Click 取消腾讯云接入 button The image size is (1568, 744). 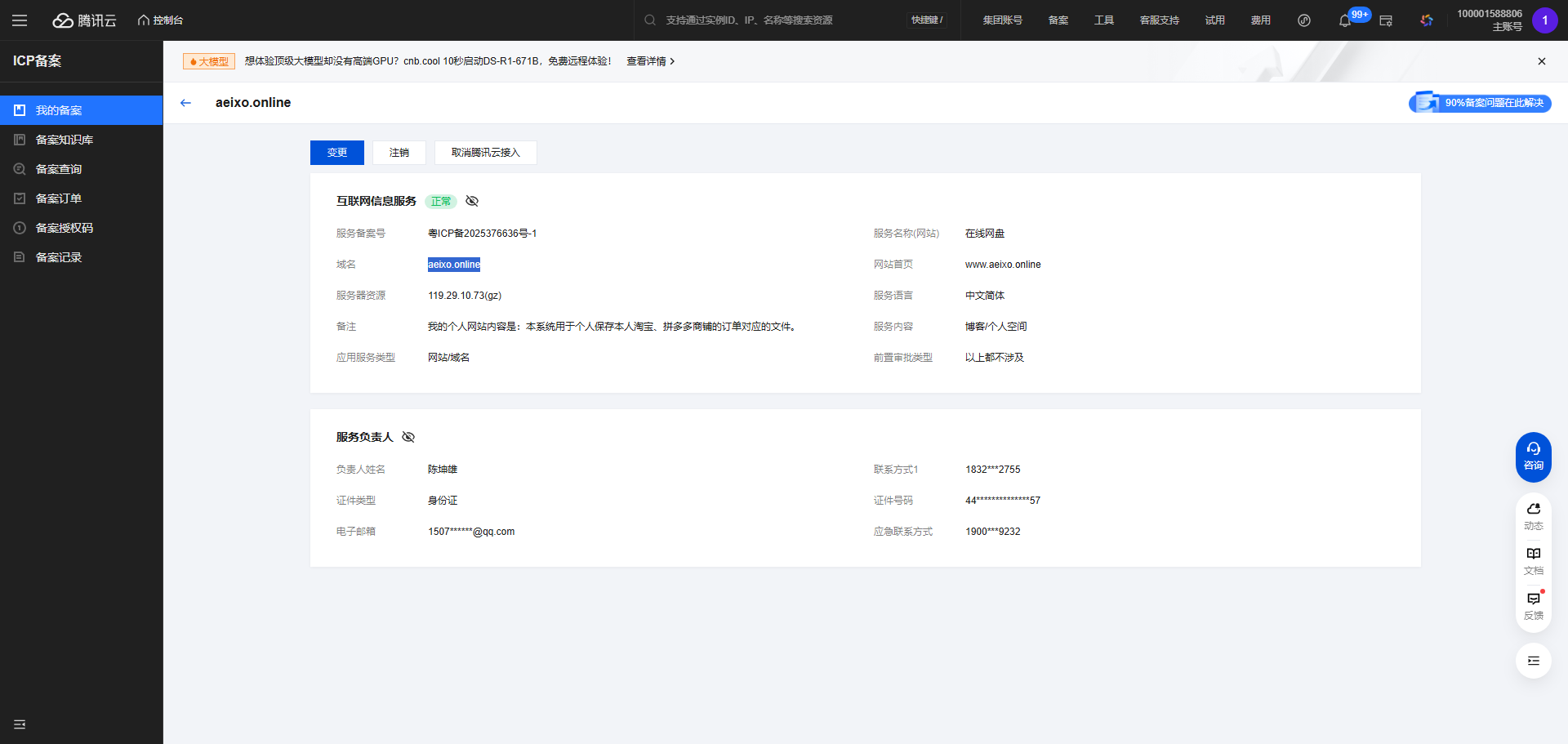coord(486,153)
